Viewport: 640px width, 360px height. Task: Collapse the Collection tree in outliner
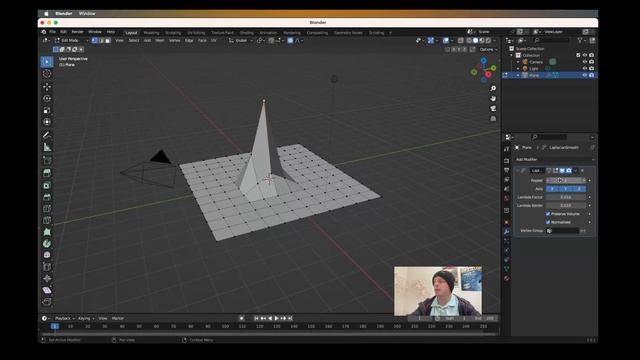pyautogui.click(x=511, y=55)
